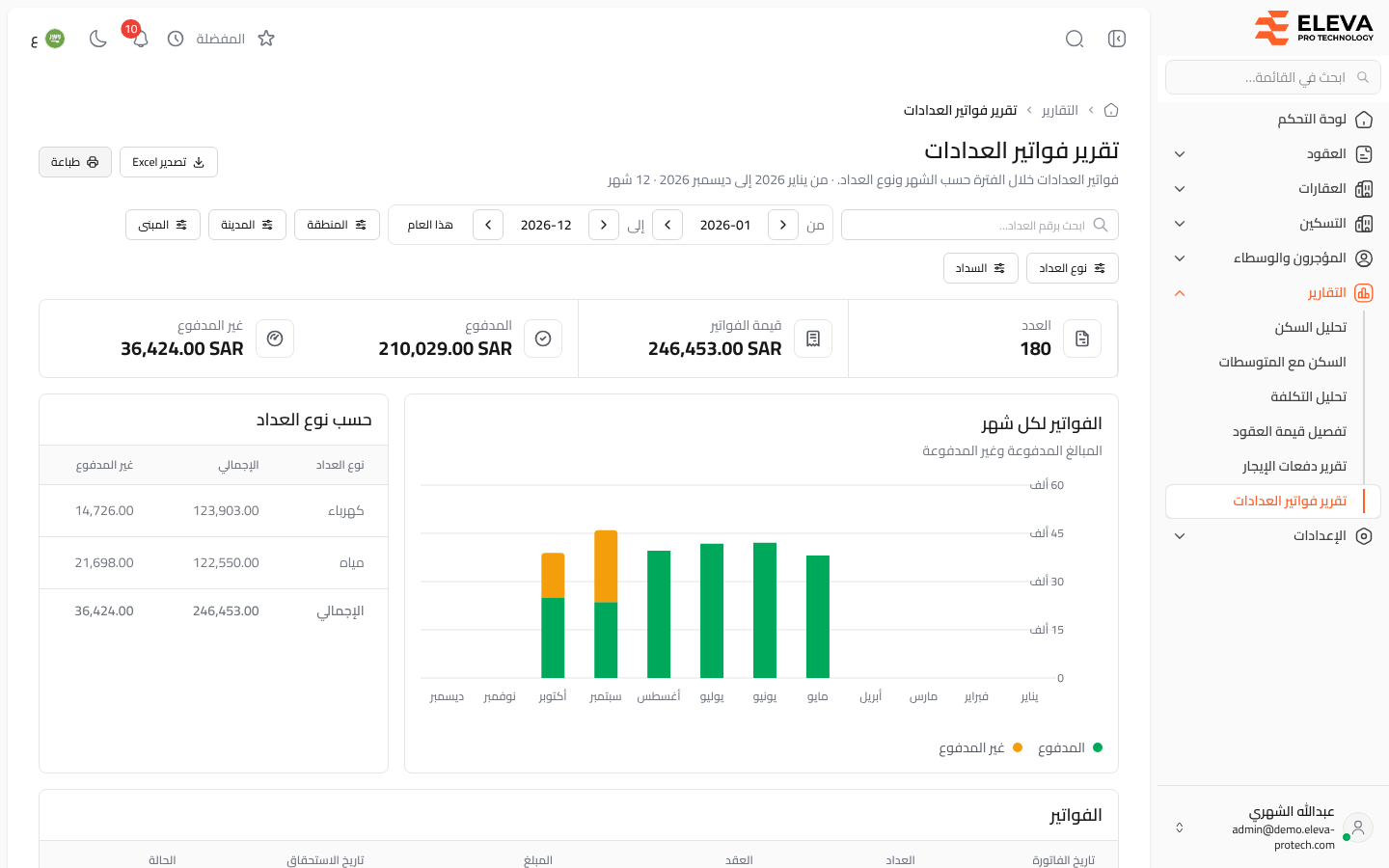This screenshot has width=1389, height=868.
Task: Select تقرير فواتير العدادات menu item
Action: [x=1273, y=502]
